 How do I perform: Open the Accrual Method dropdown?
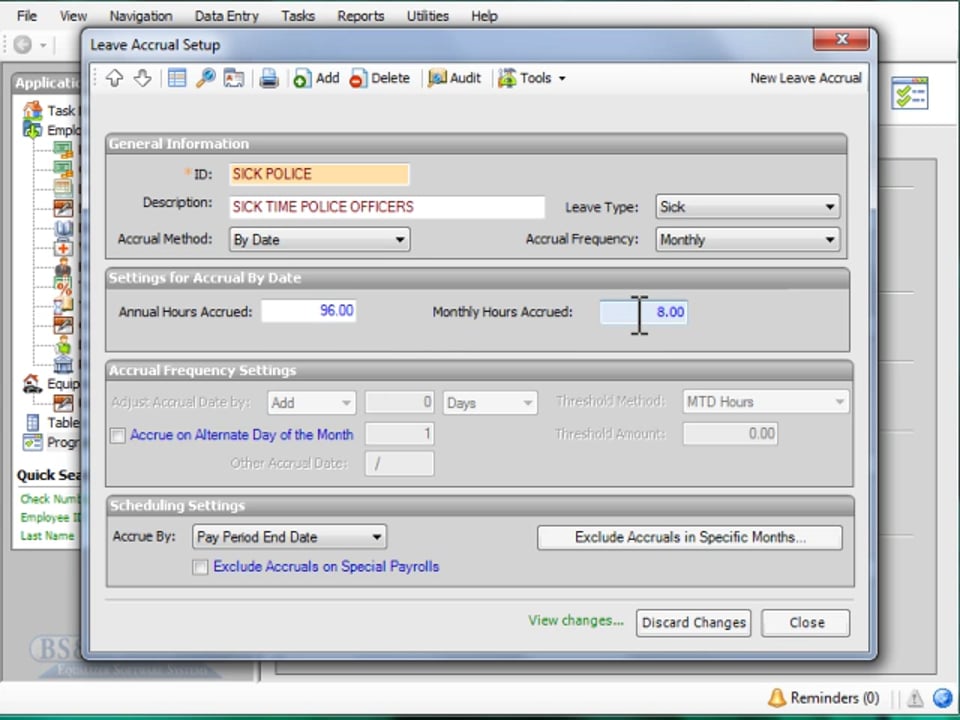point(320,239)
